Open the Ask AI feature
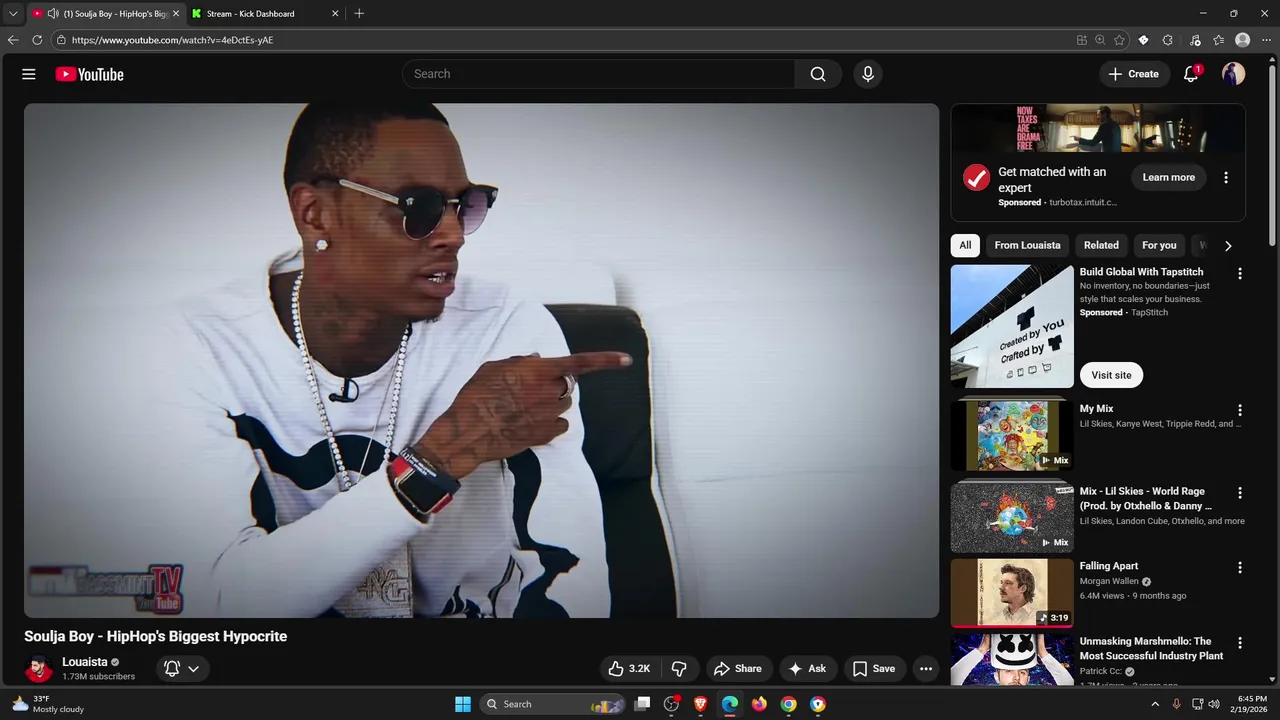This screenshot has width=1280, height=720. pyautogui.click(x=807, y=669)
